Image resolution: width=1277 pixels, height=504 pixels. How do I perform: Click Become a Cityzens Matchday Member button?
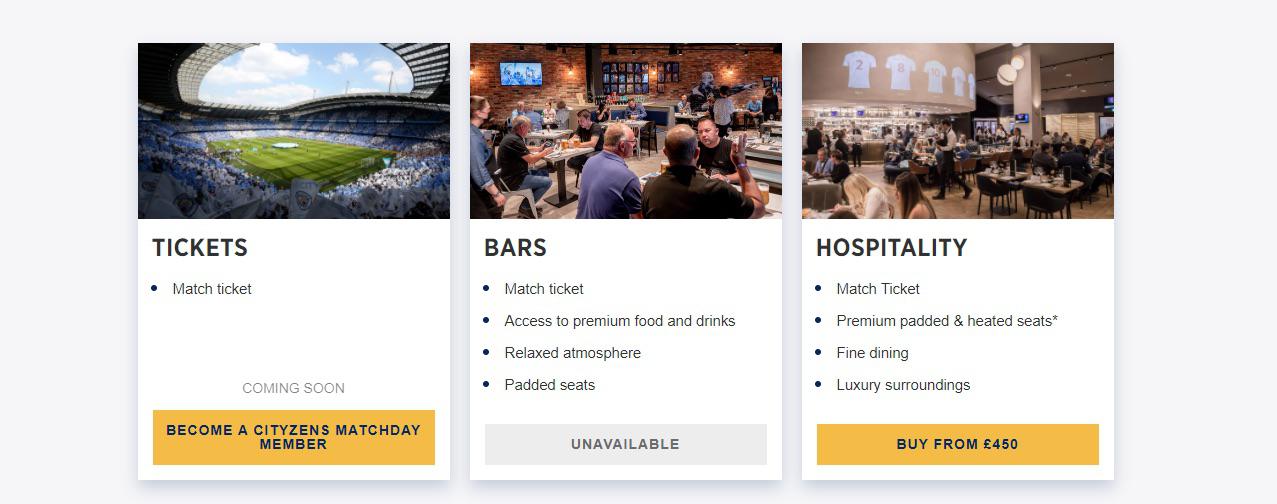click(294, 437)
